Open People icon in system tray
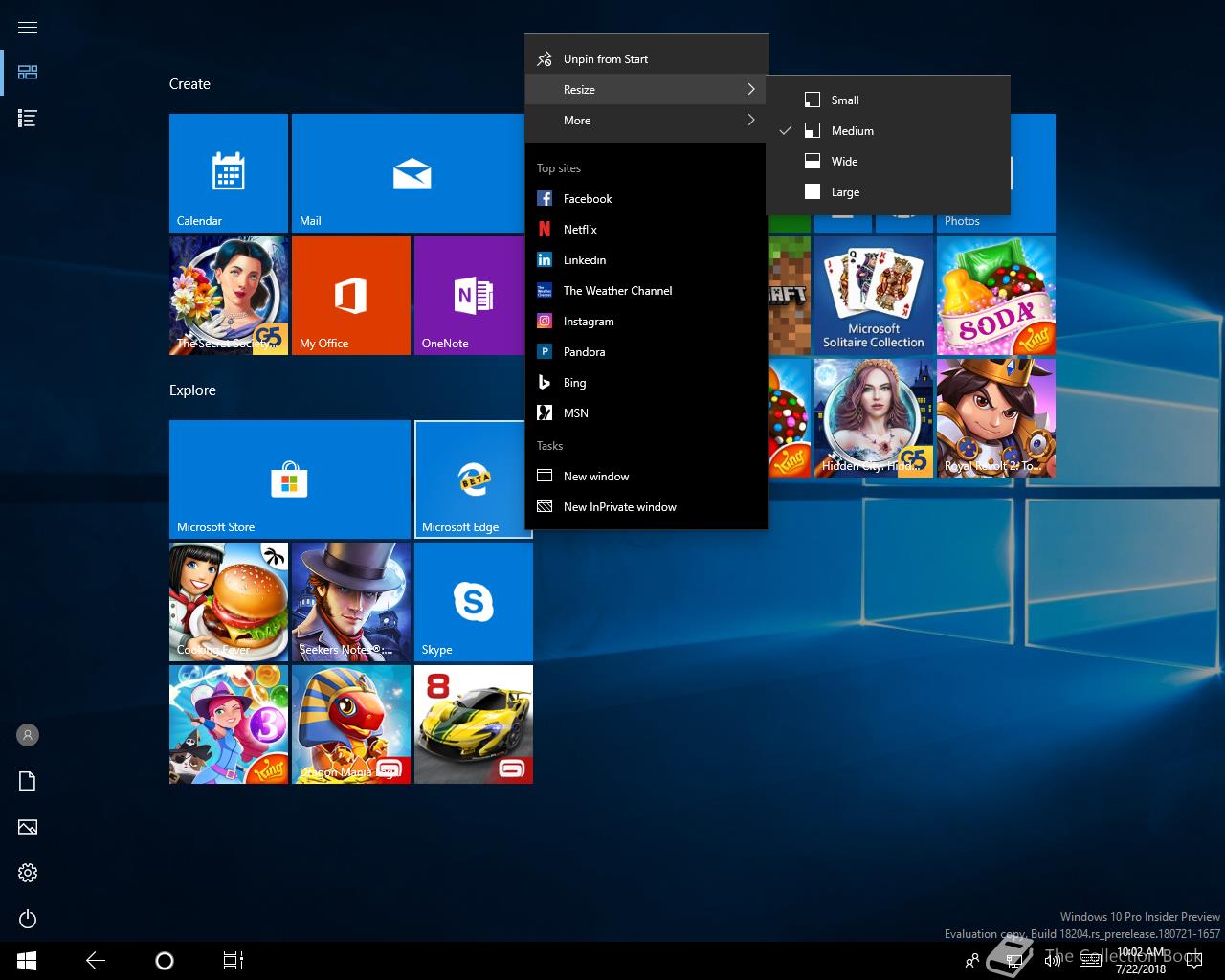Viewport: 1225px width, 980px height. click(972, 961)
